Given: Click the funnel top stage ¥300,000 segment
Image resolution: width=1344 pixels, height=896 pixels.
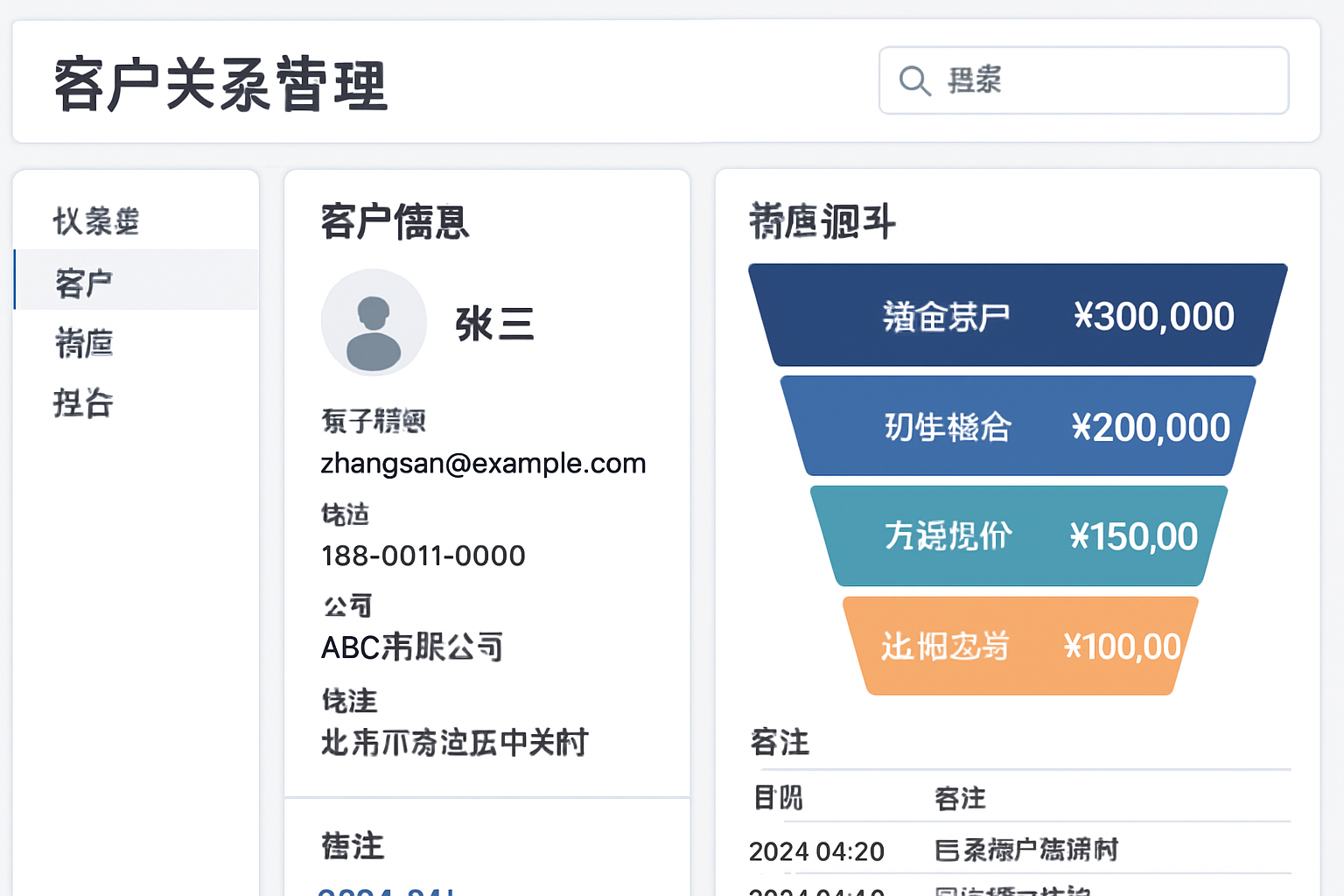Looking at the screenshot, I should (1017, 315).
